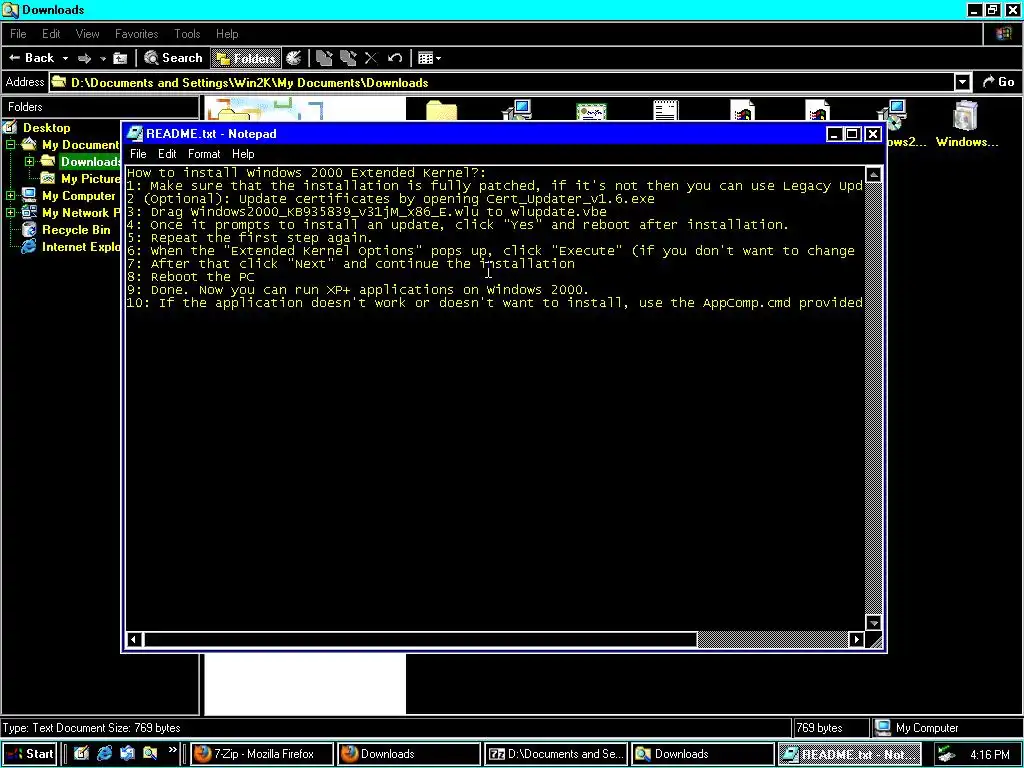Viewport: 1024px width, 768px height.
Task: Switch to Firefox Downloads taskbar button
Action: coord(408,754)
